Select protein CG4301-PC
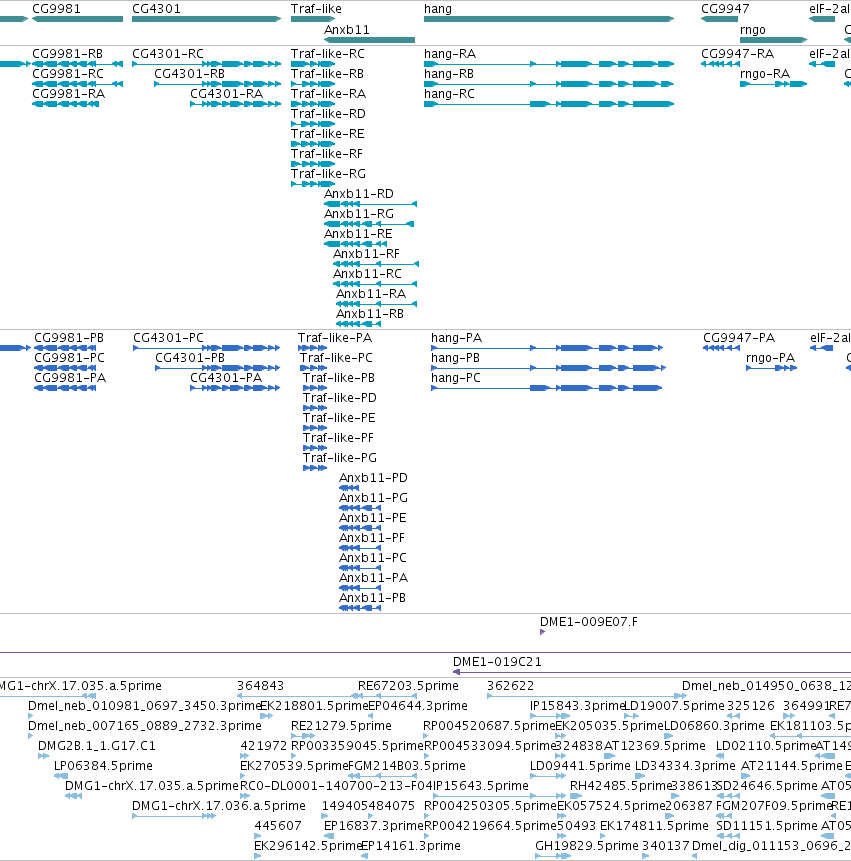 click(206, 348)
